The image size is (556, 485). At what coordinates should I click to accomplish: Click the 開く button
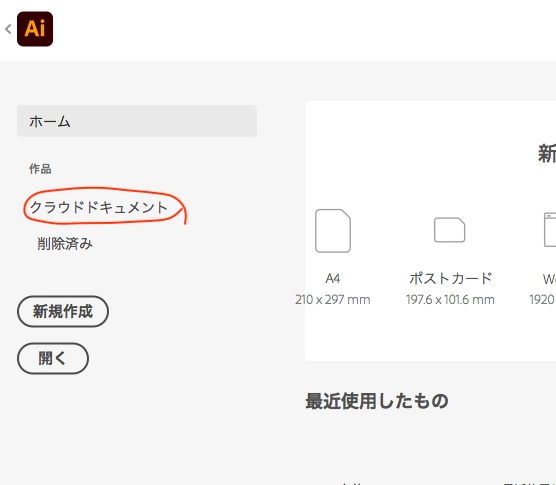click(x=53, y=358)
